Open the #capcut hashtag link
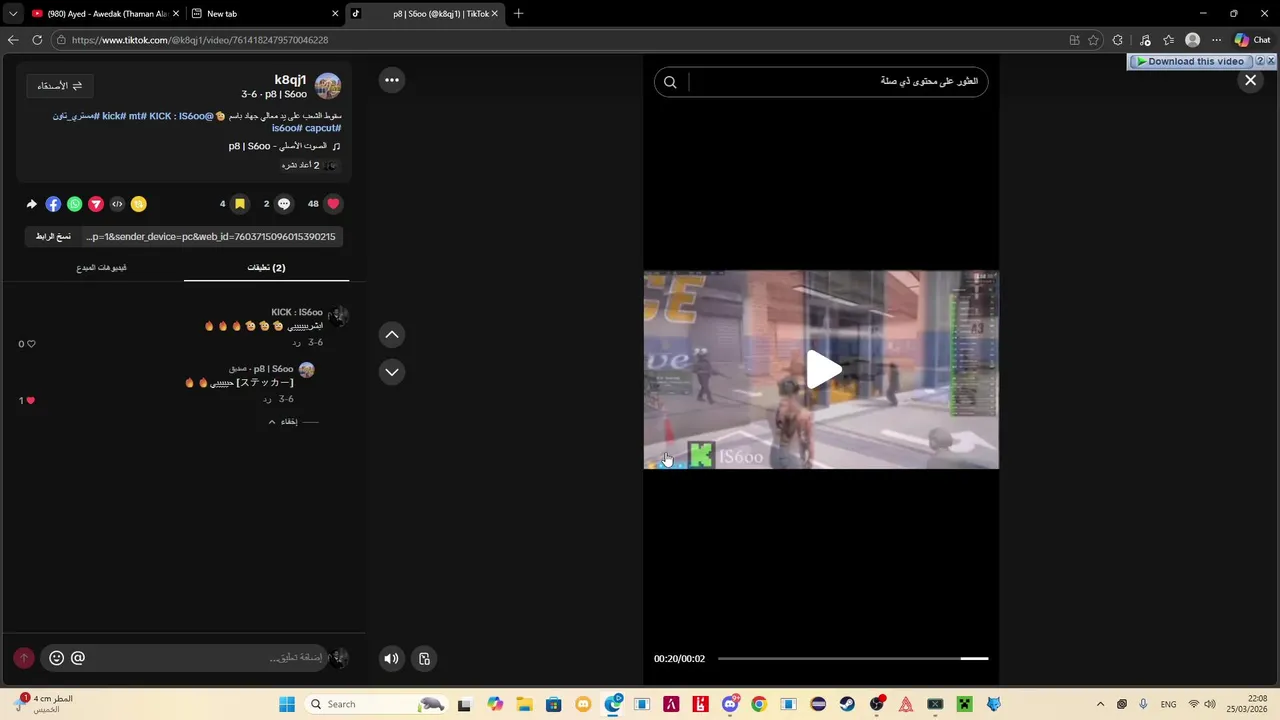This screenshot has width=1280, height=720. click(x=323, y=128)
